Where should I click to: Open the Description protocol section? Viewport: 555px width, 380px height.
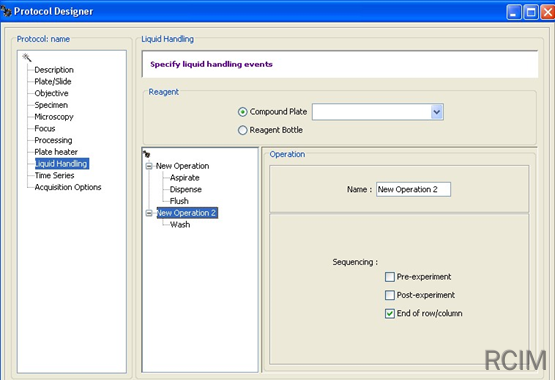pyautogui.click(x=54, y=70)
